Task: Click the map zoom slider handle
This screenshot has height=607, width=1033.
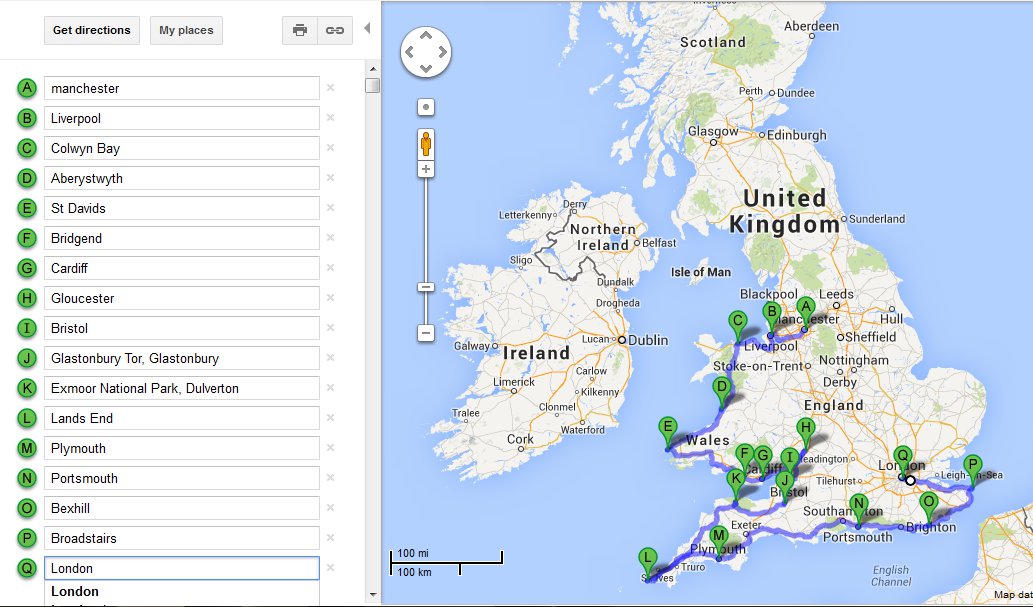Action: click(x=426, y=287)
